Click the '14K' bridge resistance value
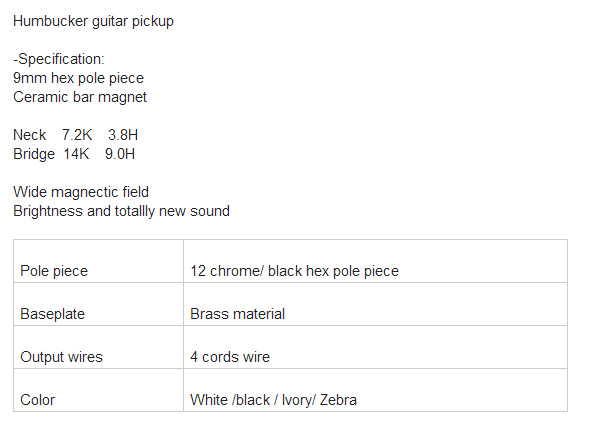 pyautogui.click(x=76, y=154)
